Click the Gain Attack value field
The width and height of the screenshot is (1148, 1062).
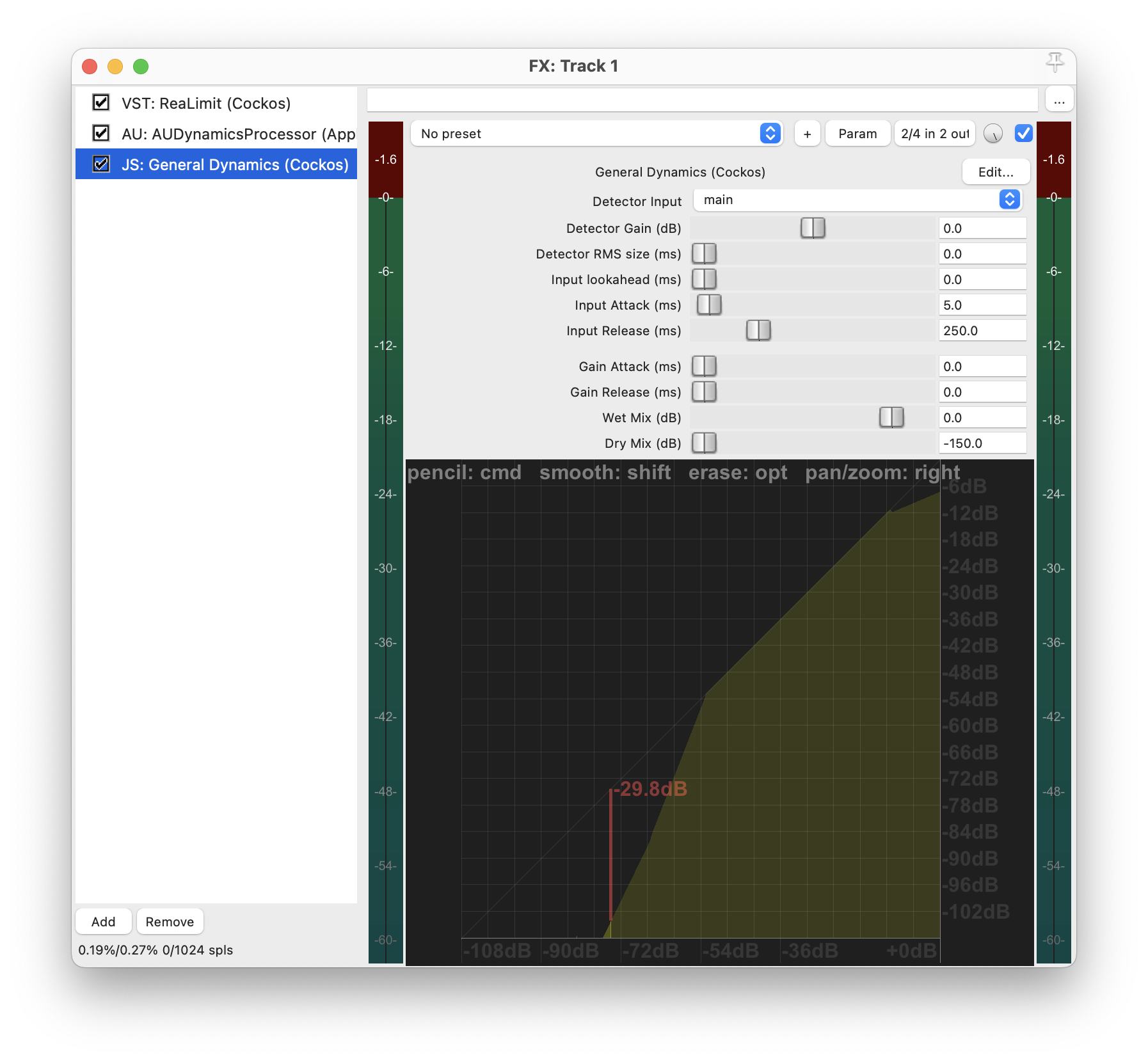[982, 367]
